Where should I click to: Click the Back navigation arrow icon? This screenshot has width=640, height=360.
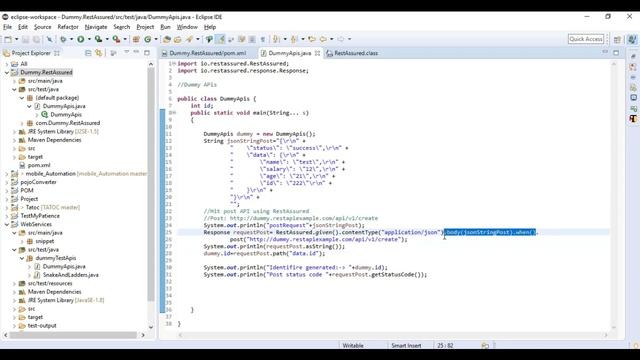(323, 39)
